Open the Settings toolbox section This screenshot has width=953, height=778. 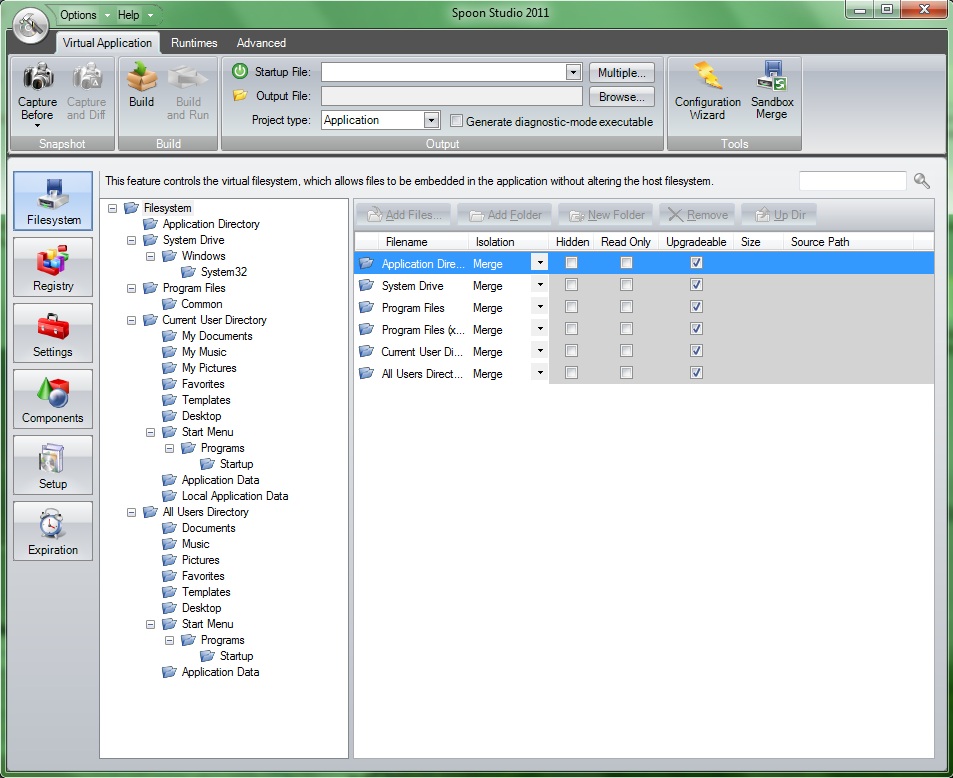(53, 333)
